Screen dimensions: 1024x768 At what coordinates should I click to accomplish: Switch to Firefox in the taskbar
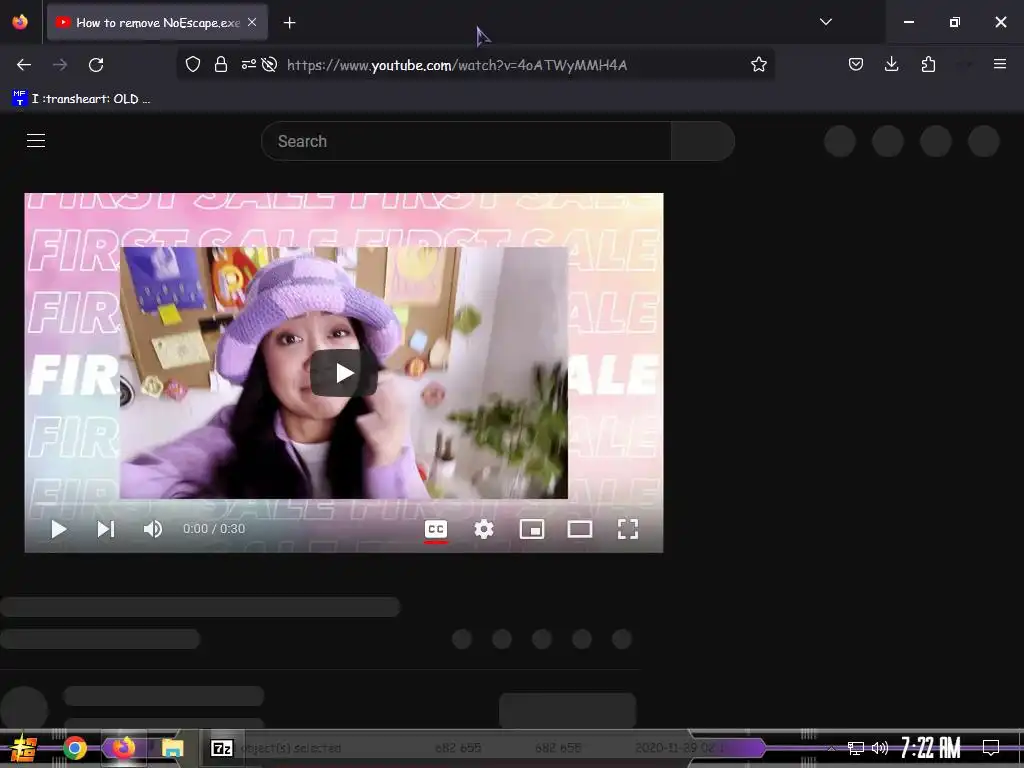pos(123,748)
